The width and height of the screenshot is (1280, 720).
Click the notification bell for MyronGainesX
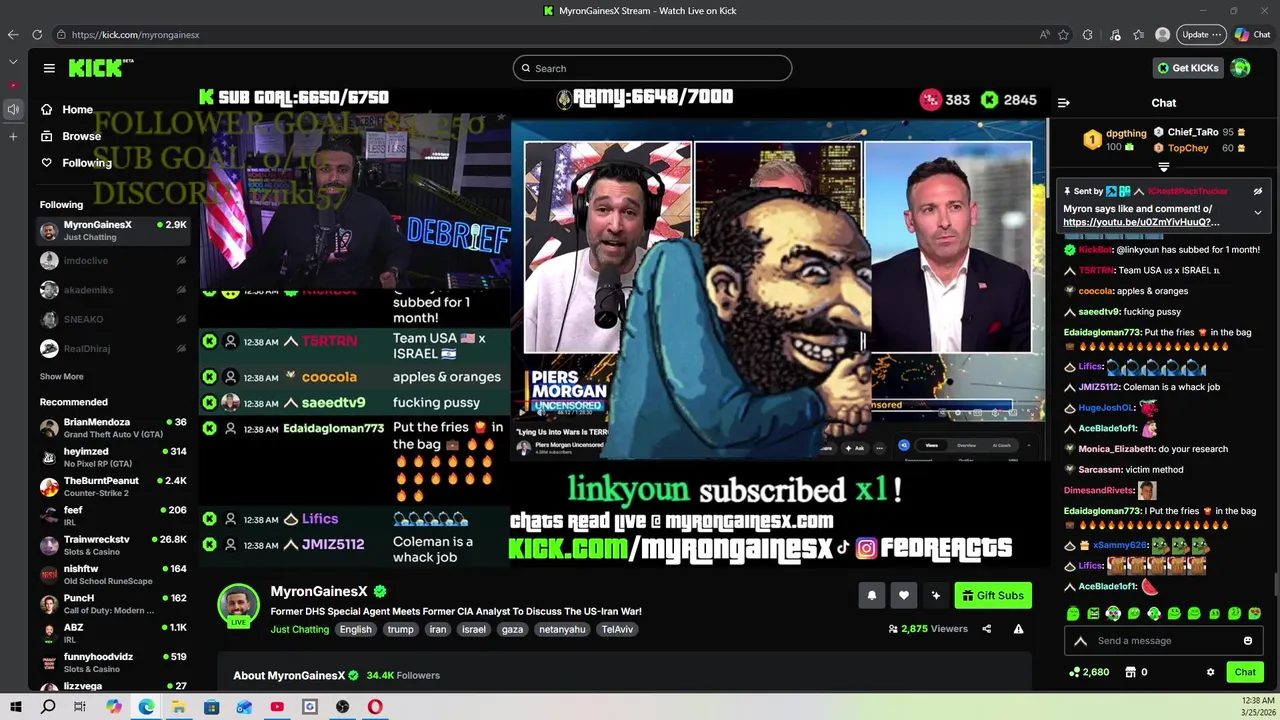click(871, 595)
